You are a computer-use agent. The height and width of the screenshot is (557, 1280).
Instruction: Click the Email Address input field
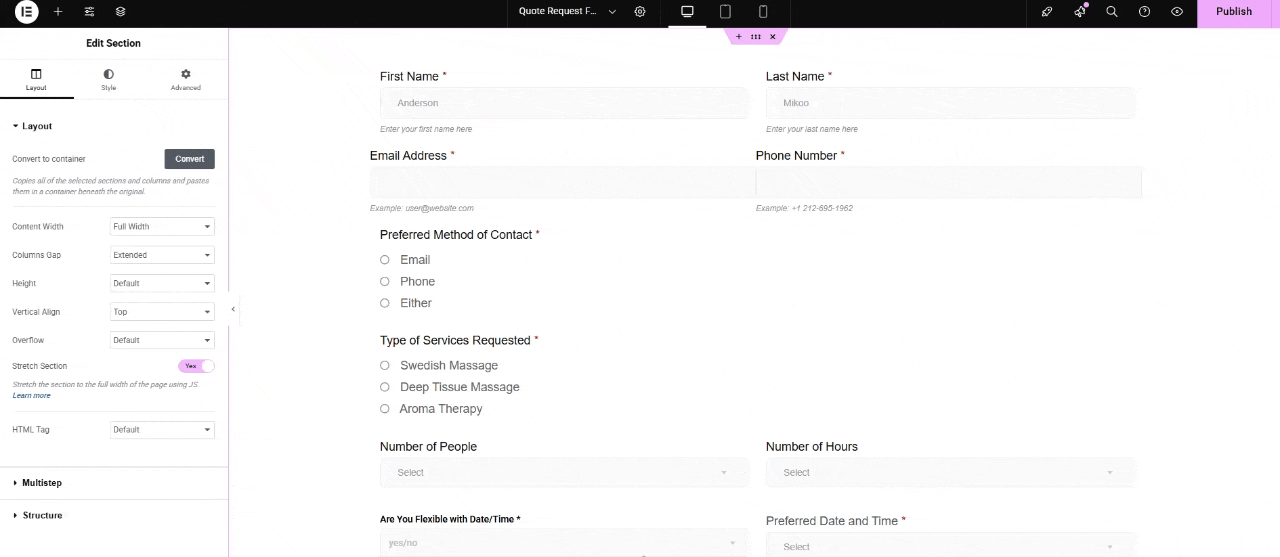point(562,182)
